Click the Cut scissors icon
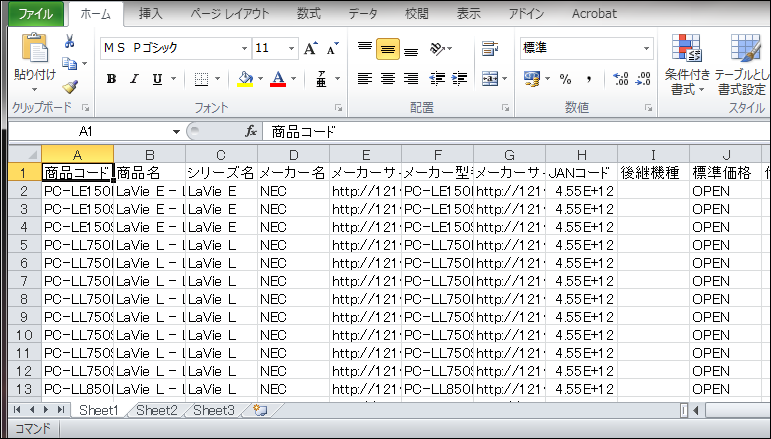 (70, 42)
